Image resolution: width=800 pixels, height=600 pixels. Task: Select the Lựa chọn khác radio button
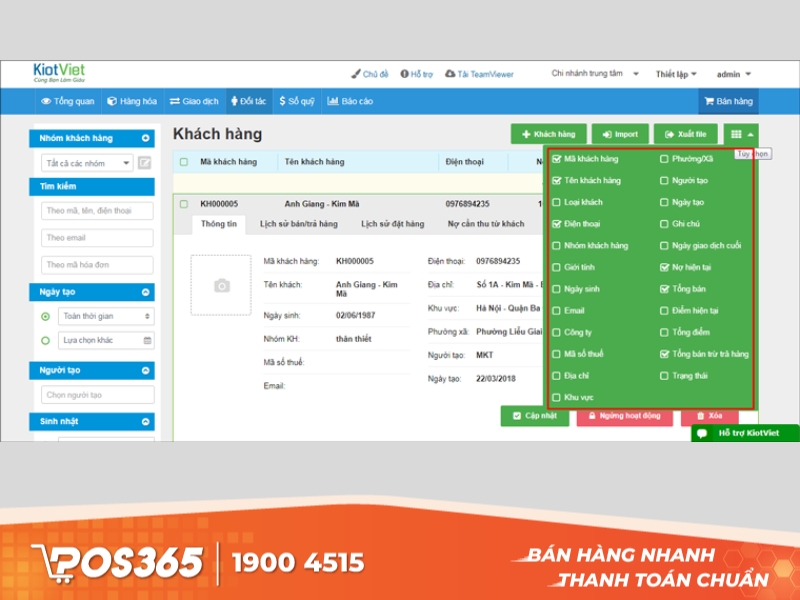coord(45,340)
